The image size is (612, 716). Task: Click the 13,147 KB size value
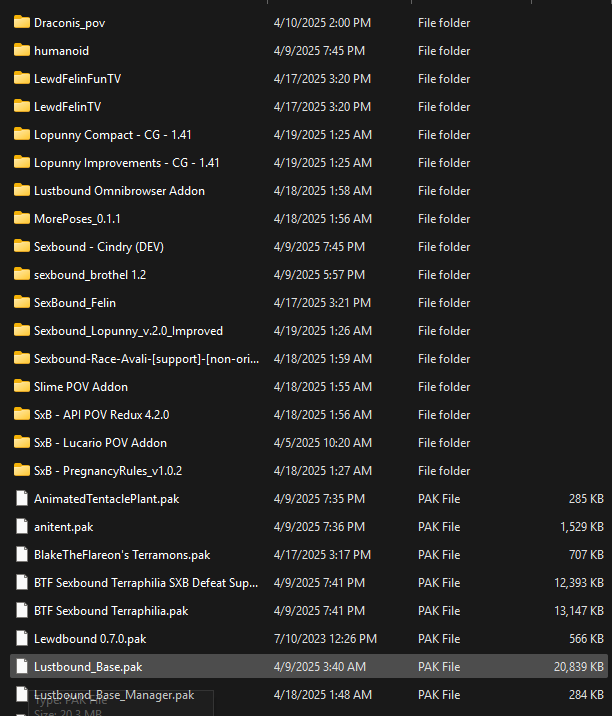579,611
